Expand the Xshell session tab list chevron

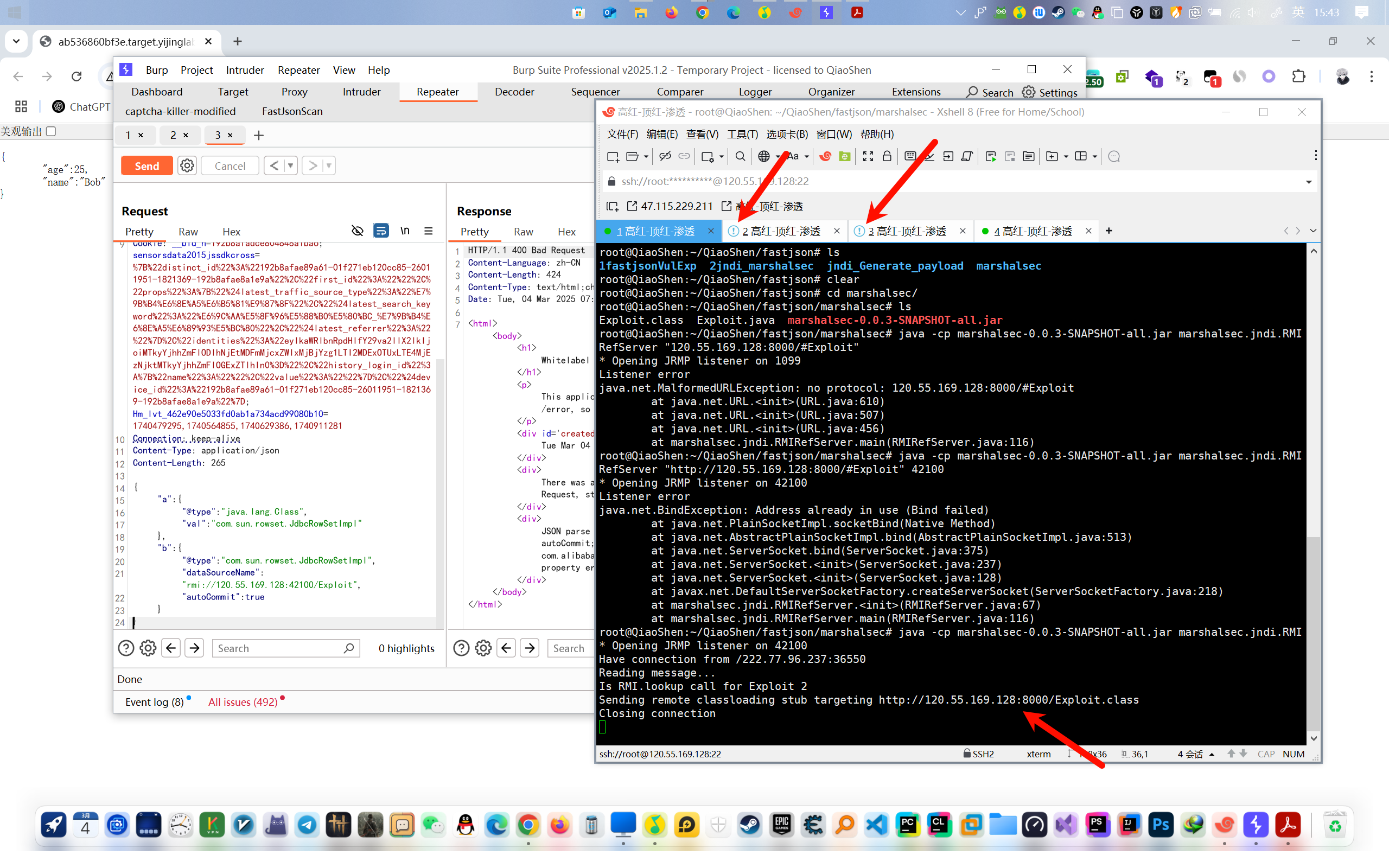1312,231
